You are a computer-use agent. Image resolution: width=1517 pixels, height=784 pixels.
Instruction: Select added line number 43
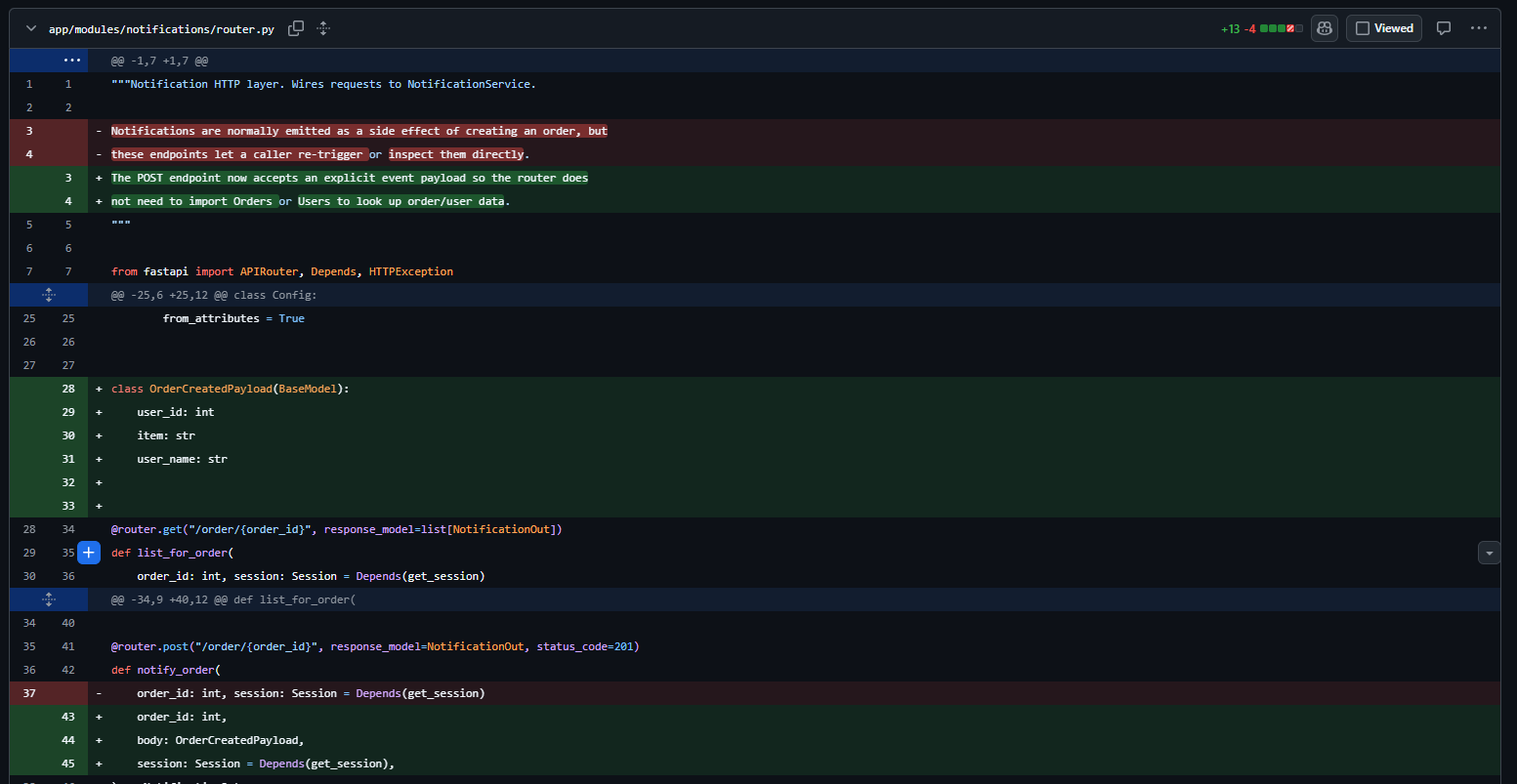[x=68, y=717]
